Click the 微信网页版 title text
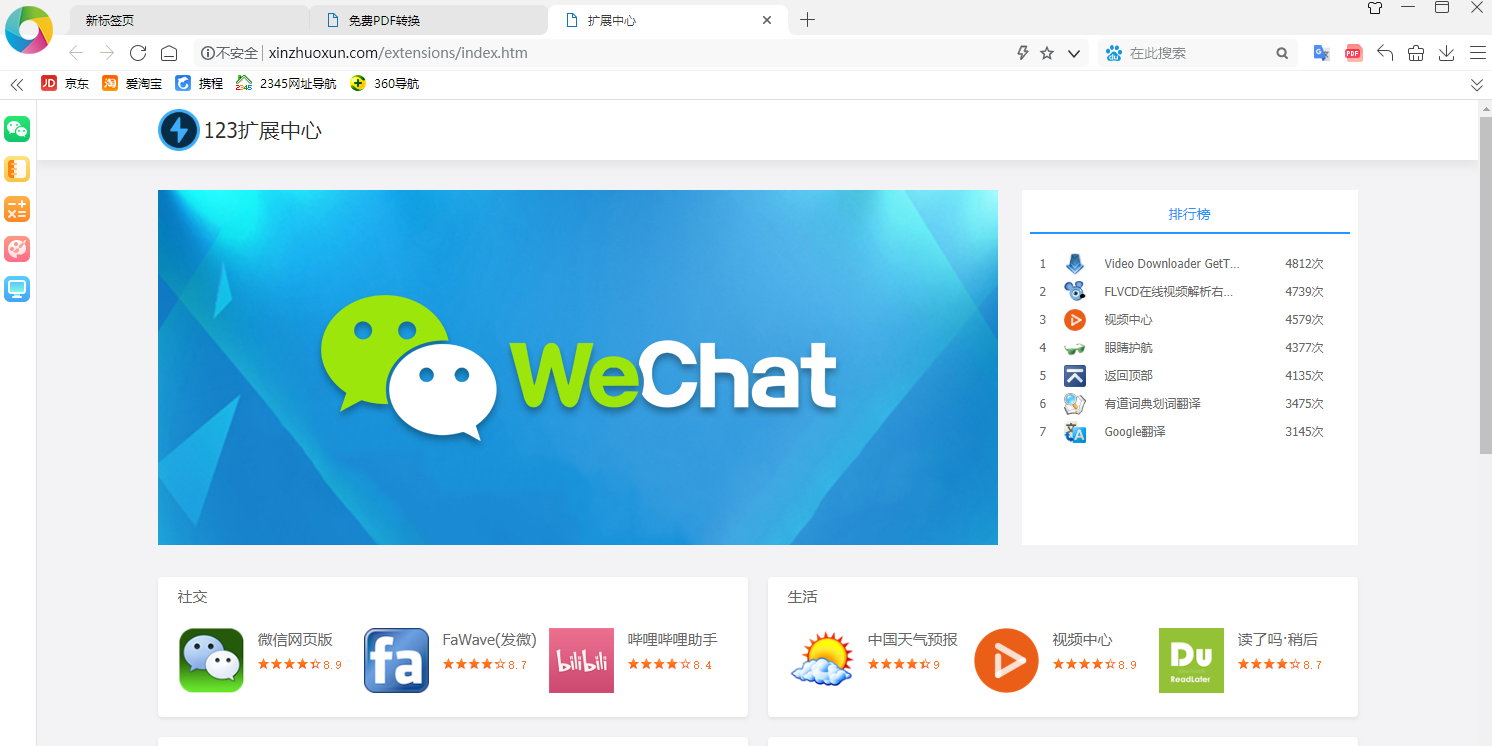 (x=295, y=640)
